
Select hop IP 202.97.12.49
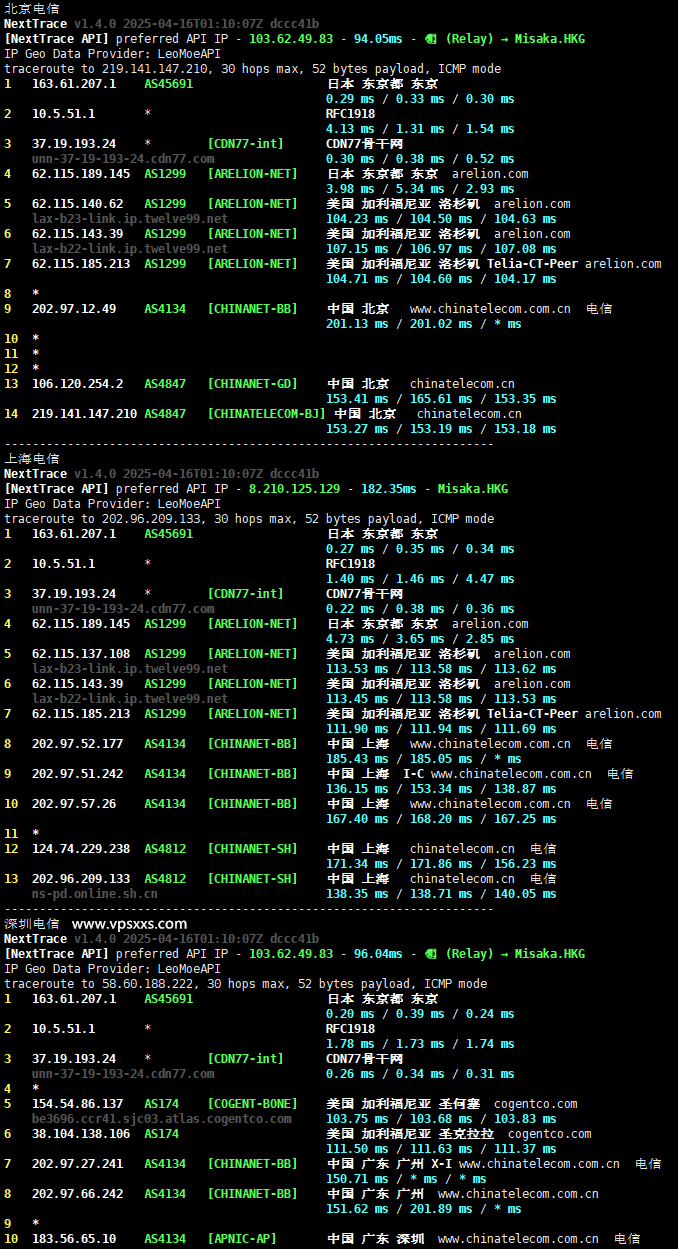tap(74, 309)
